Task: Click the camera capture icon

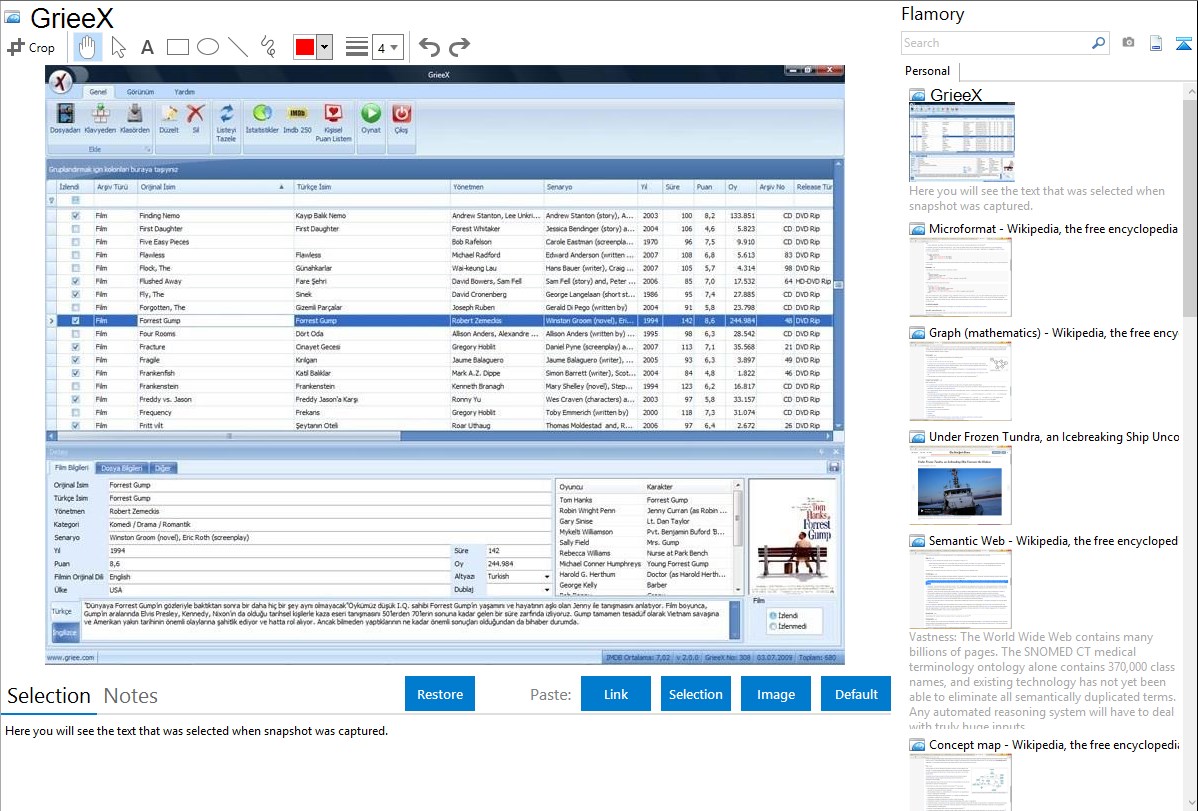Action: click(1128, 43)
